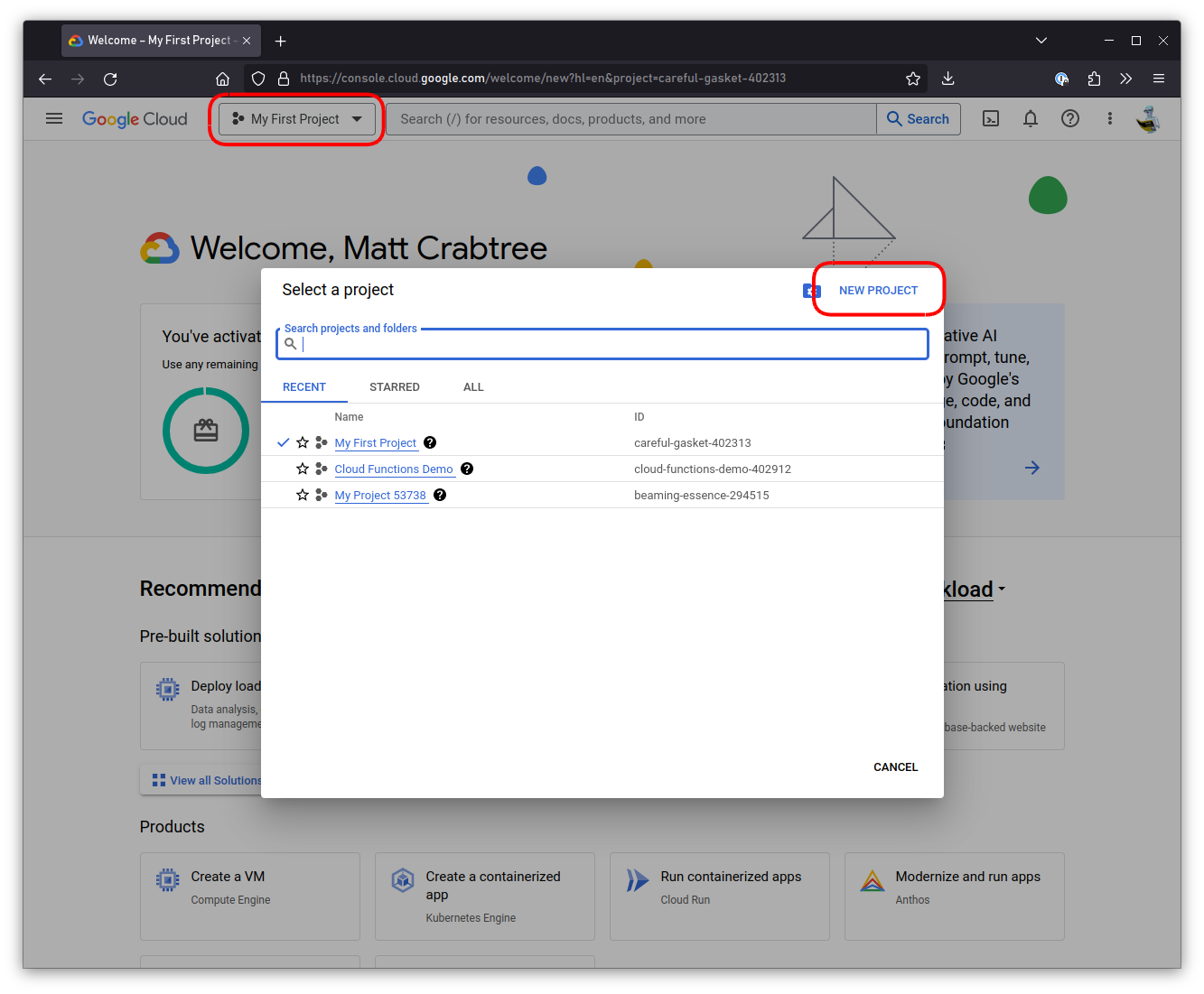1204x994 pixels.
Task: Click help icon next to My Project 53738
Action: [x=440, y=495]
